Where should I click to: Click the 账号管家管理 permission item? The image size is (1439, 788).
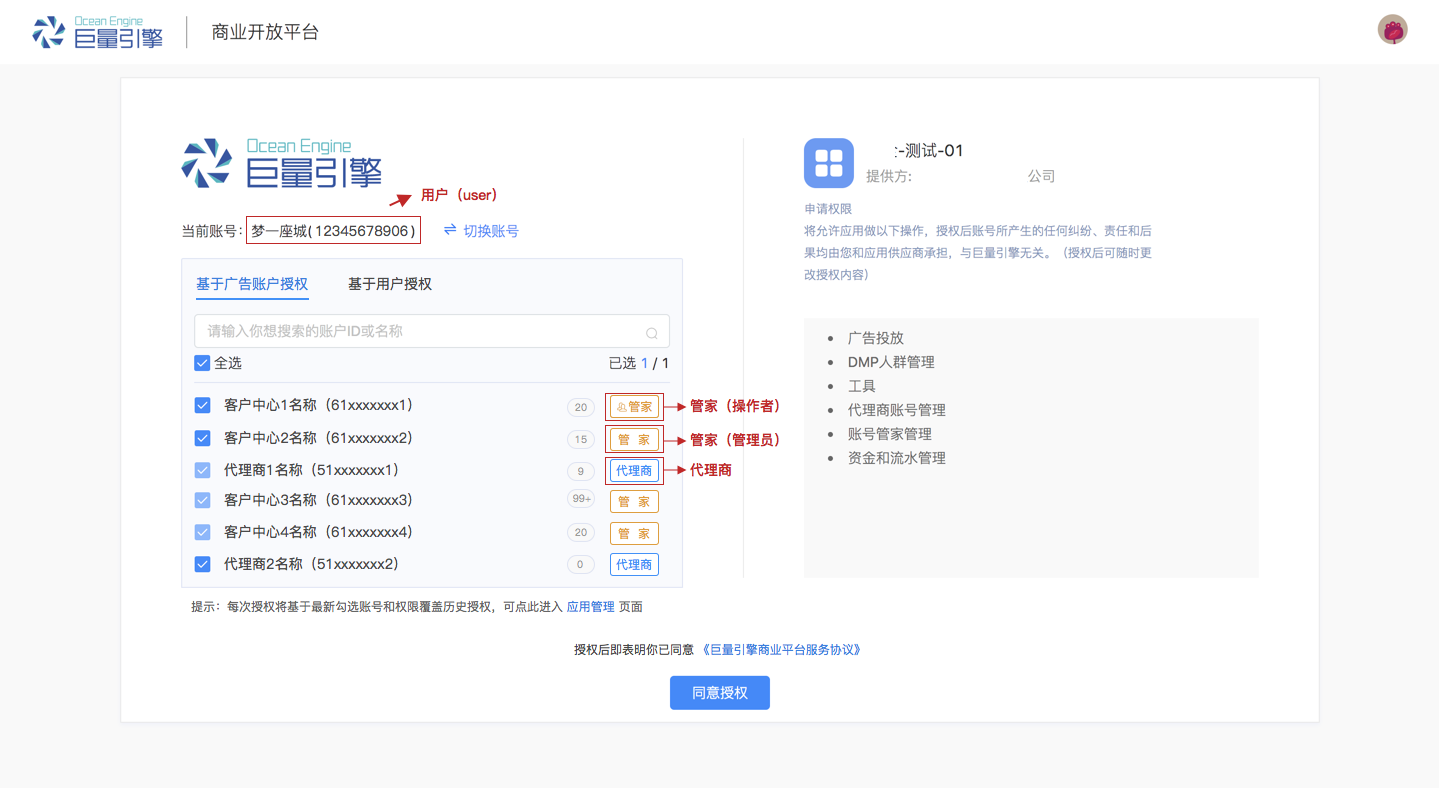click(890, 434)
